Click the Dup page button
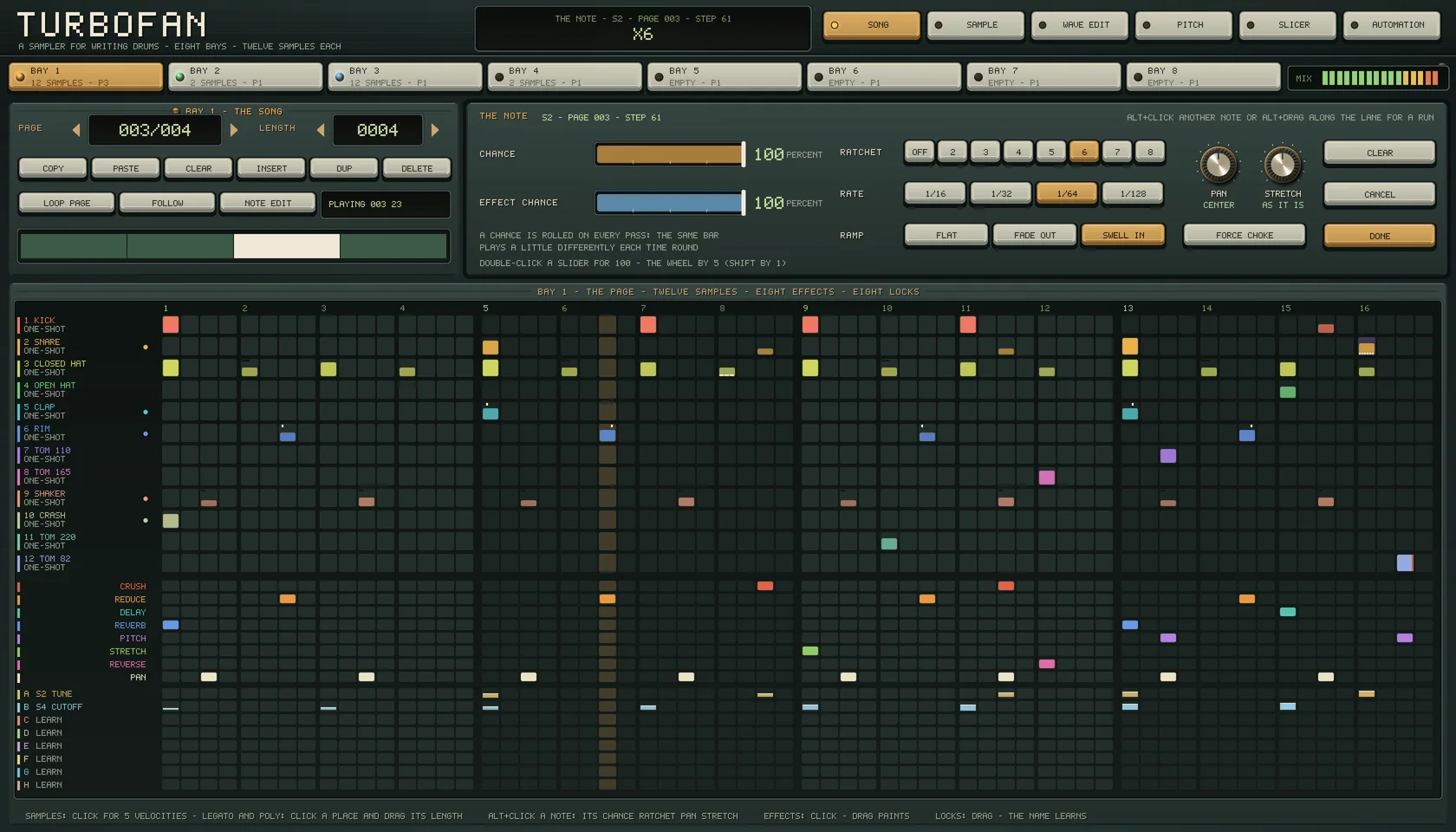This screenshot has height=832, width=1456. pyautogui.click(x=344, y=168)
